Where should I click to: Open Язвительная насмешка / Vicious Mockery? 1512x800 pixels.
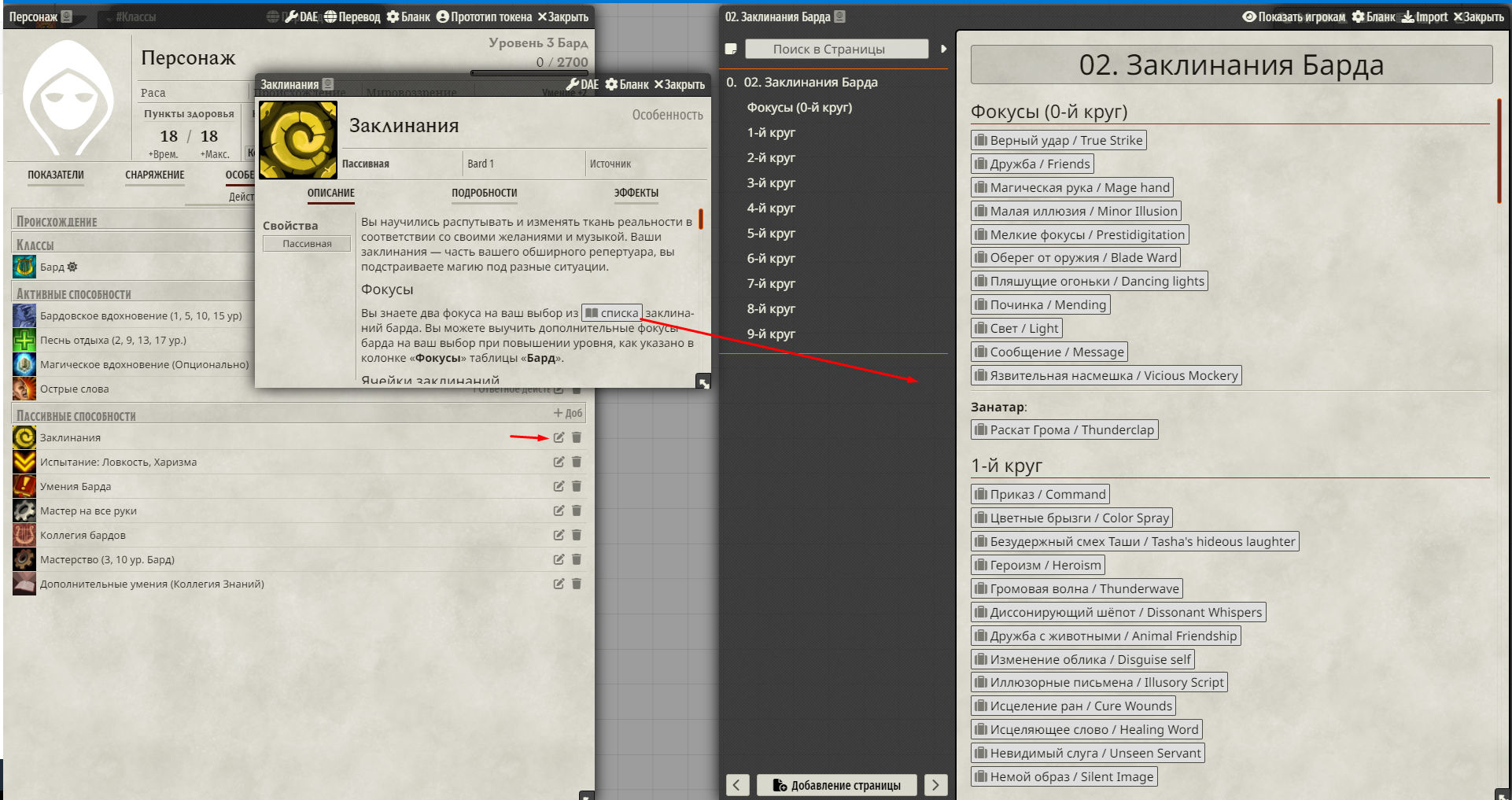tap(1106, 375)
